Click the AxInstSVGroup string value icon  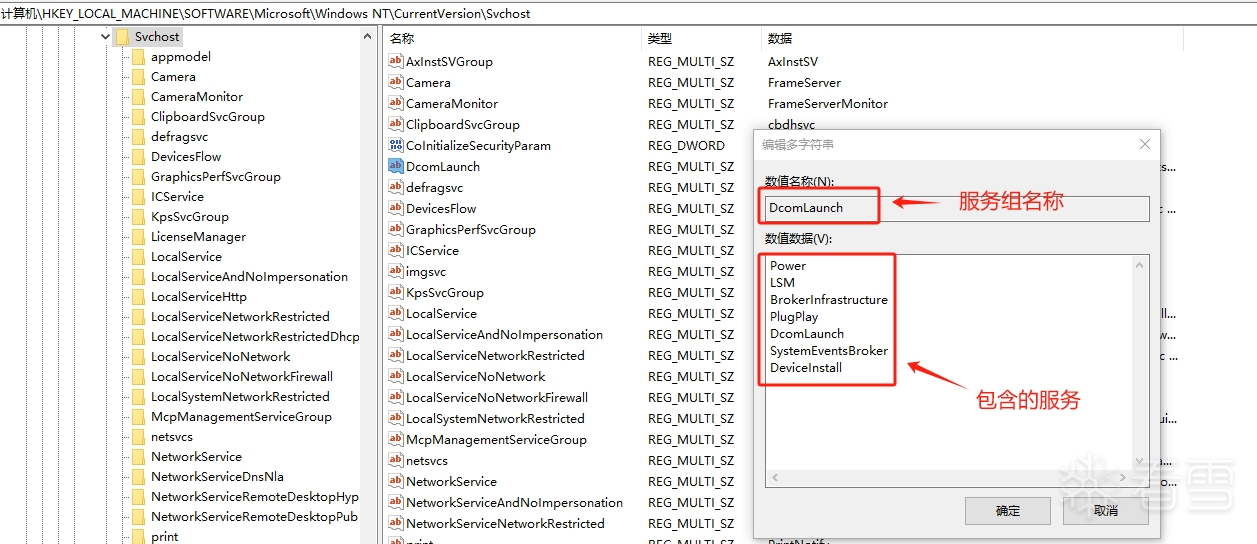(395, 61)
